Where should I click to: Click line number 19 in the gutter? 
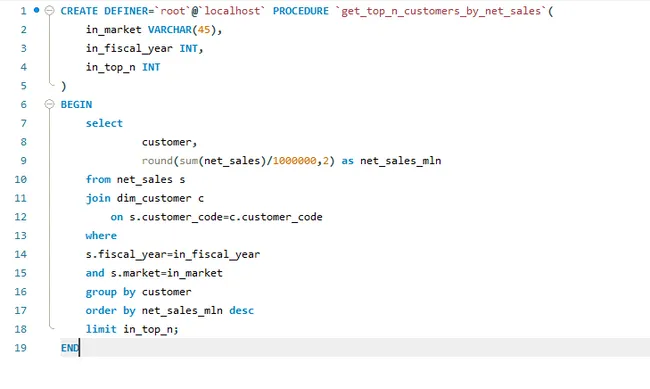click(x=21, y=348)
